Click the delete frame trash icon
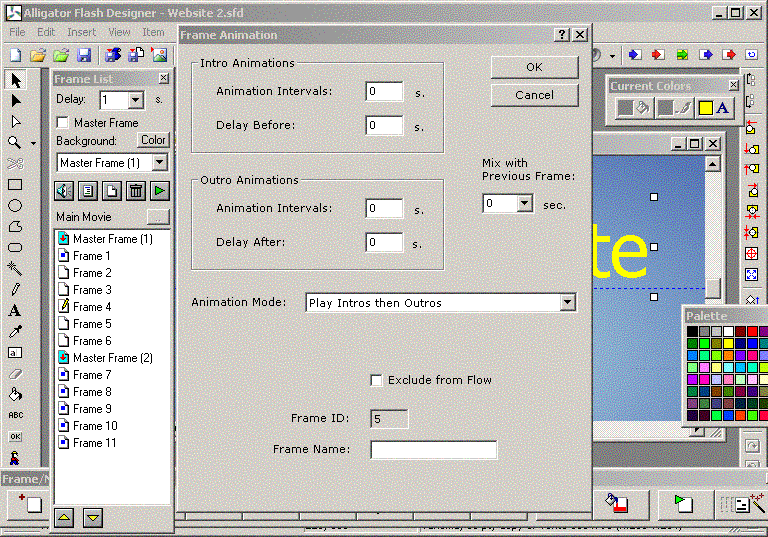Image resolution: width=768 pixels, height=537 pixels. click(x=136, y=191)
